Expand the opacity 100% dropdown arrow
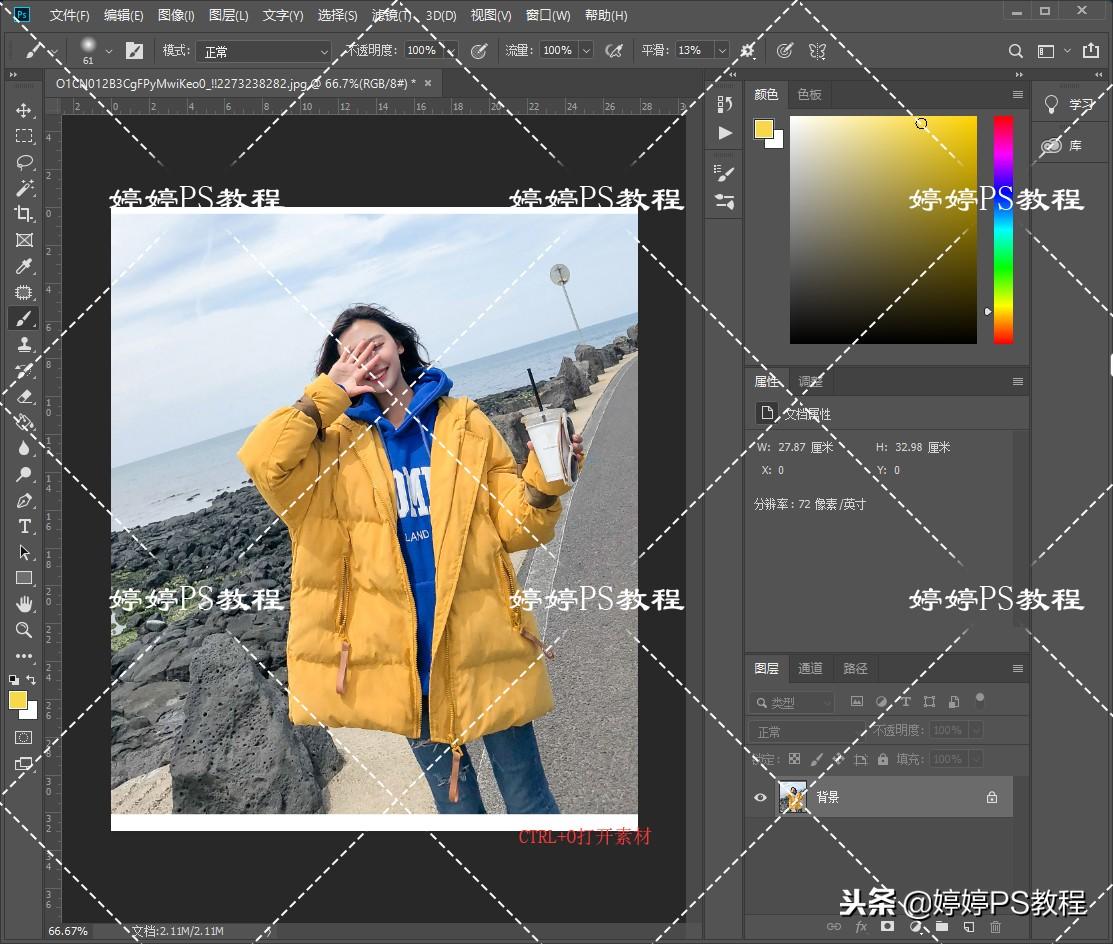 pos(450,50)
